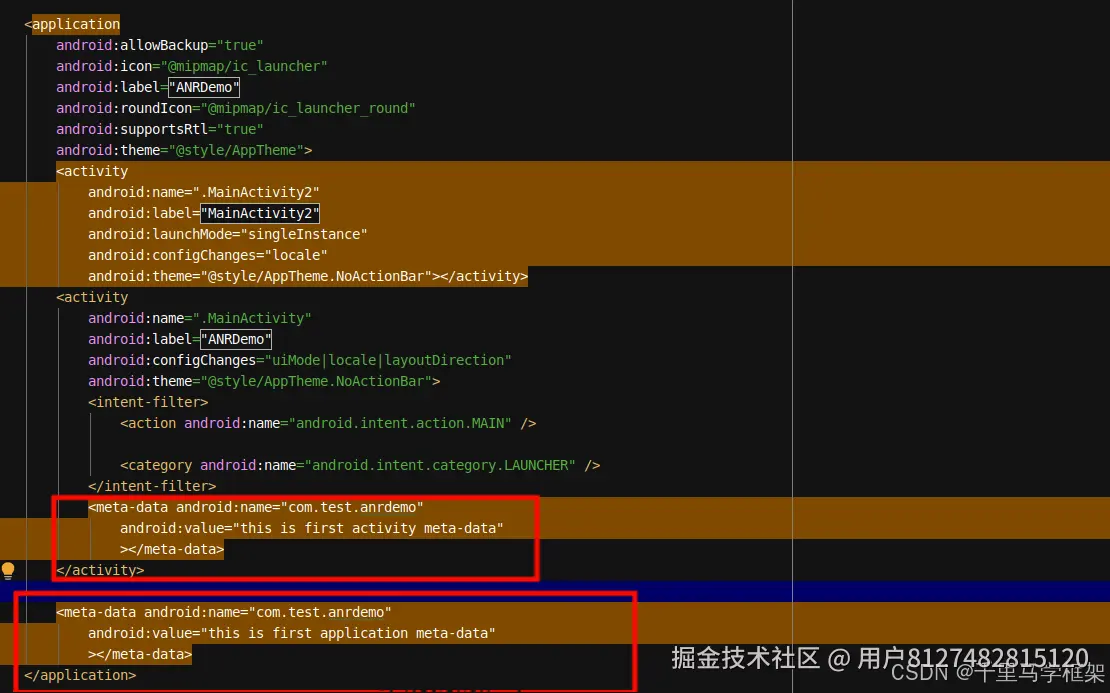Click the android:icon attribute name
The width and height of the screenshot is (1110, 693).
[104, 67]
